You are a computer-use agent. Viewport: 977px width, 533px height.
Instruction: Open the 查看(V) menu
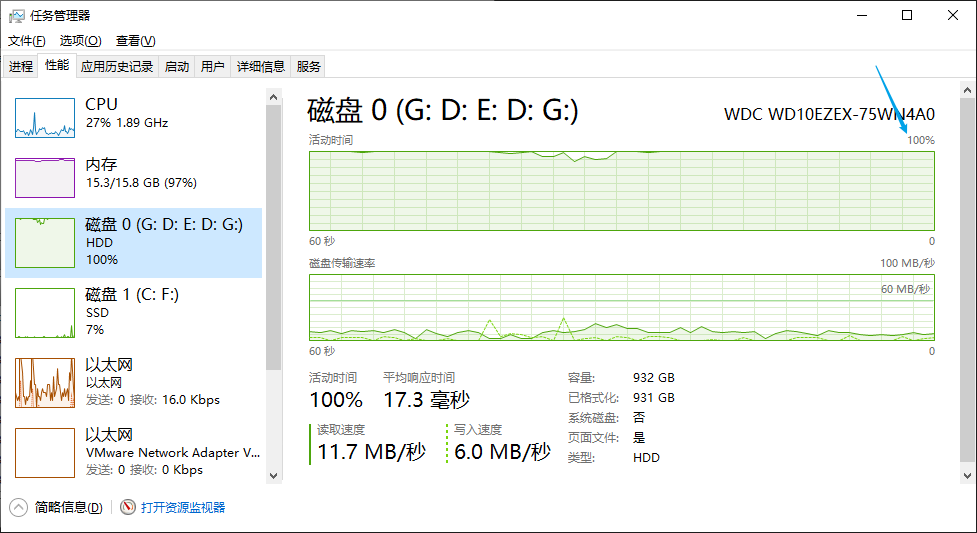pos(135,41)
